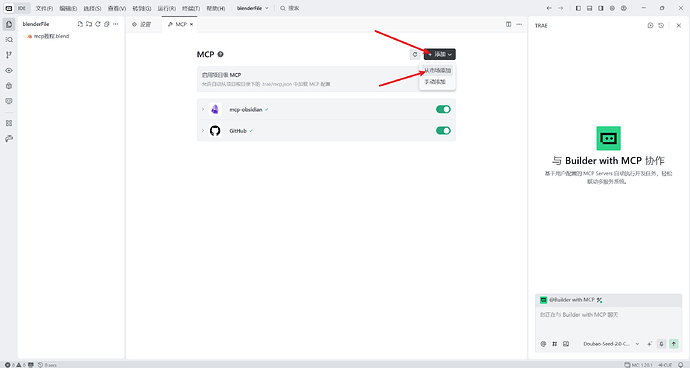Click the user account icon in title bar
Screen dimensions: 690x368
624,8
